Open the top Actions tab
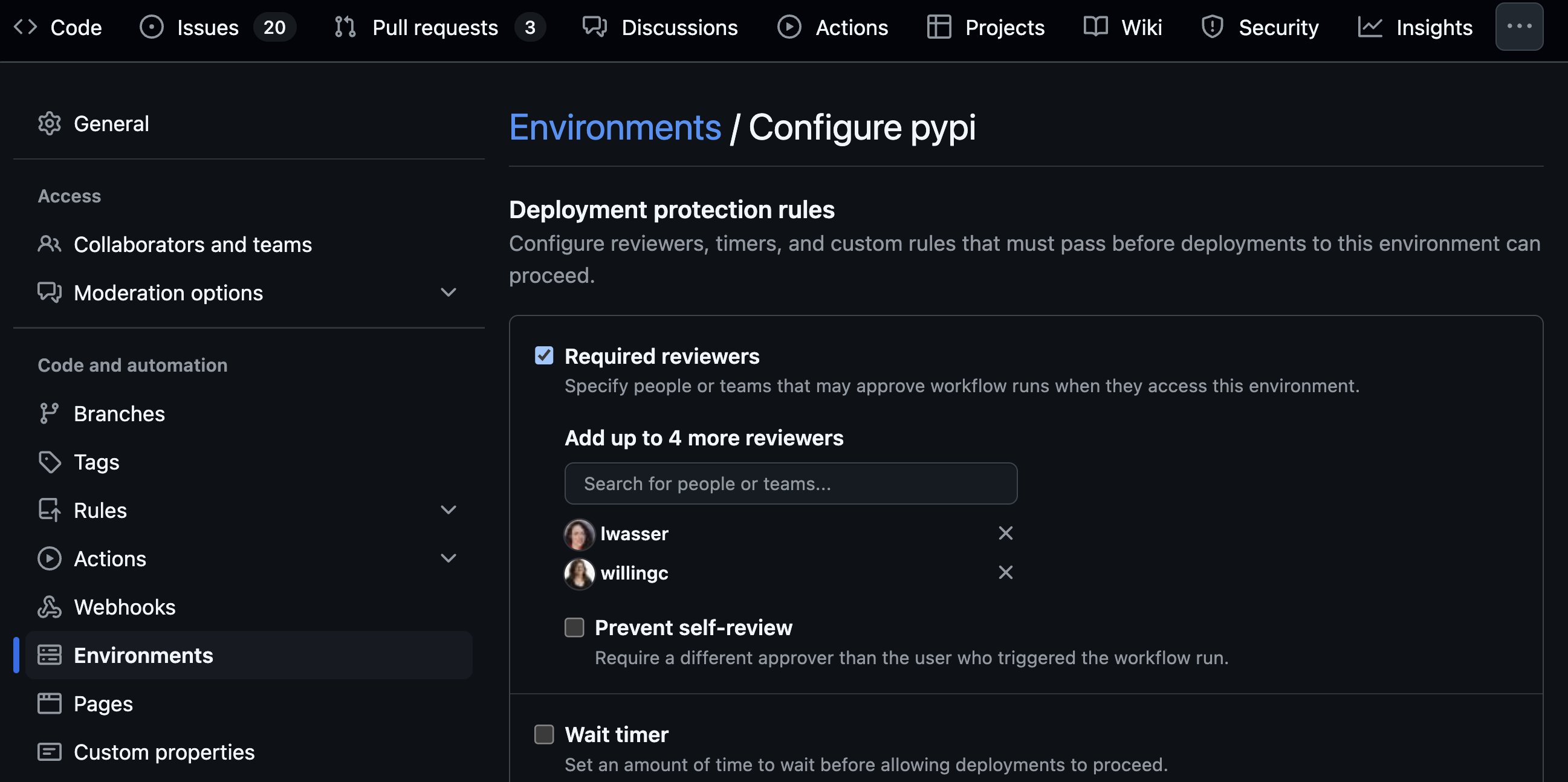The image size is (1568, 782). point(833,27)
